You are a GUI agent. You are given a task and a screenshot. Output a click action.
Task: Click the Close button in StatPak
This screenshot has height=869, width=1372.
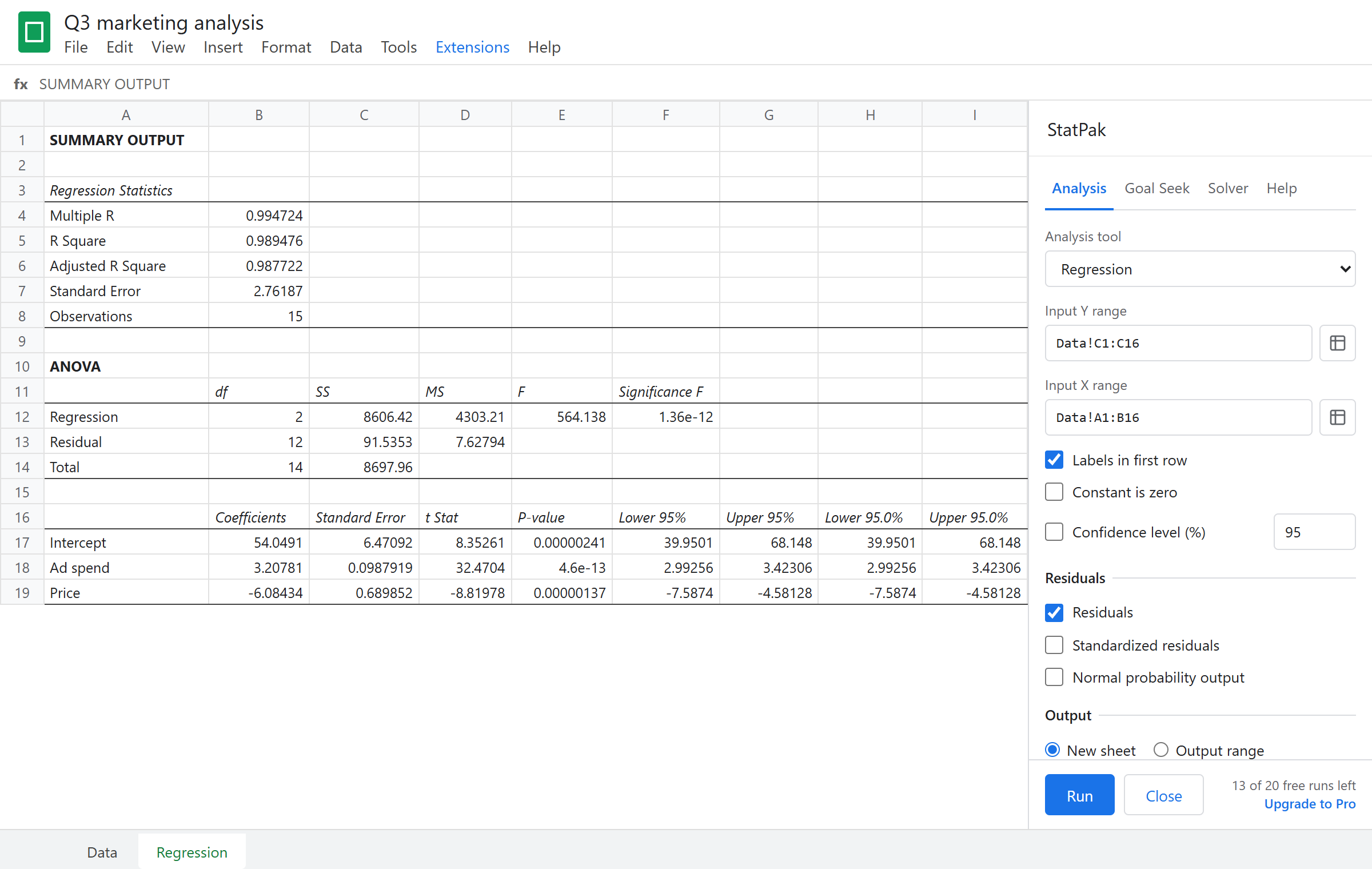[1164, 795]
